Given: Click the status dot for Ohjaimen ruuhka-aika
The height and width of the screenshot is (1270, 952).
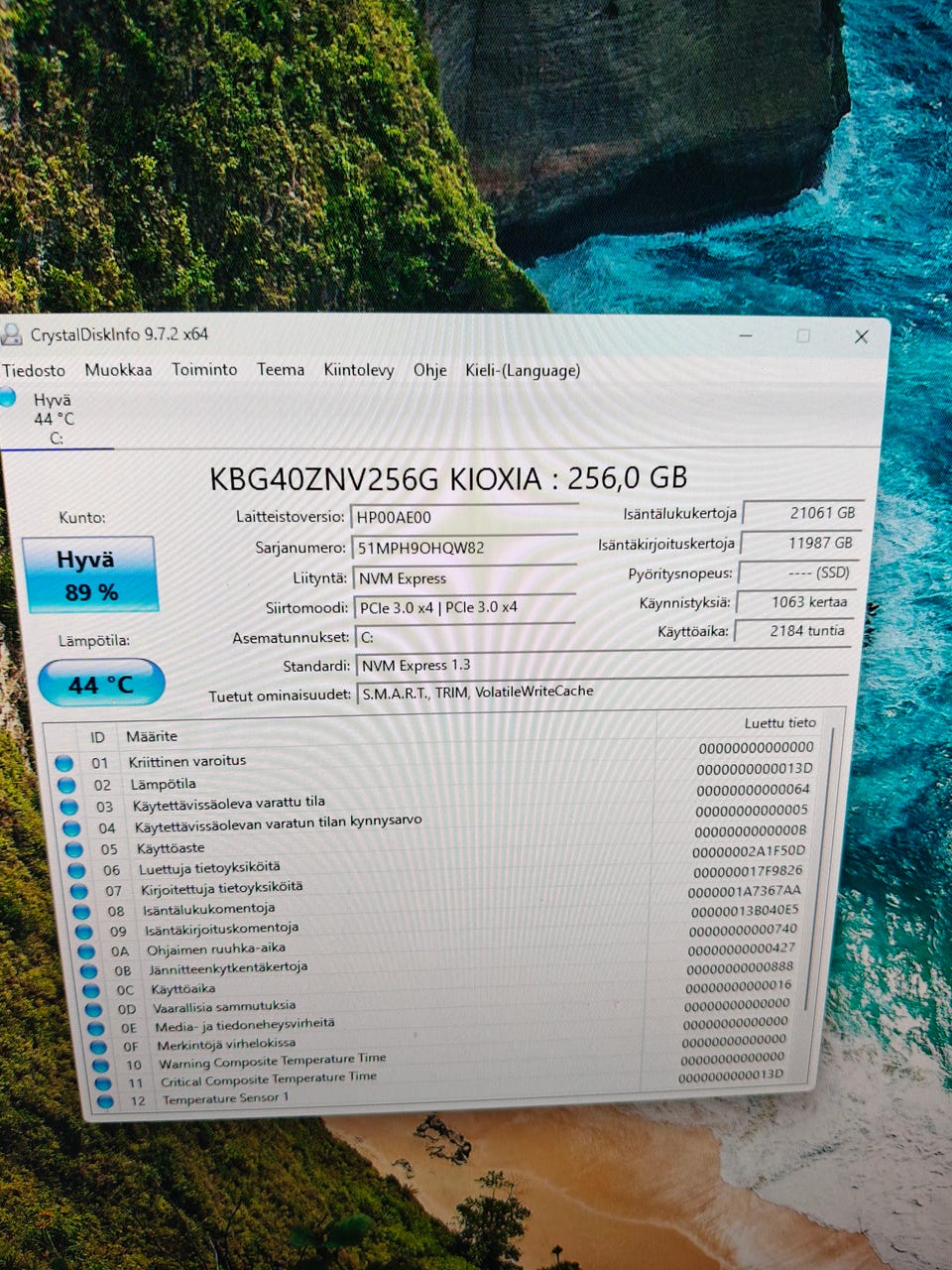Looking at the screenshot, I should click(x=87, y=952).
